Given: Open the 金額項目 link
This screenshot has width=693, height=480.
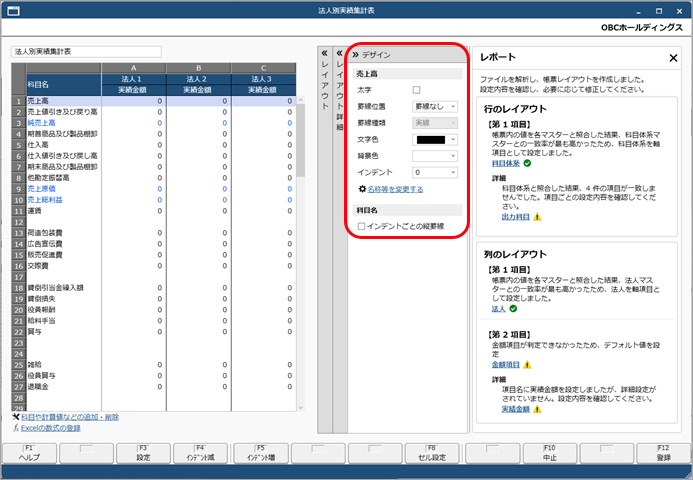Looking at the screenshot, I should [x=506, y=365].
